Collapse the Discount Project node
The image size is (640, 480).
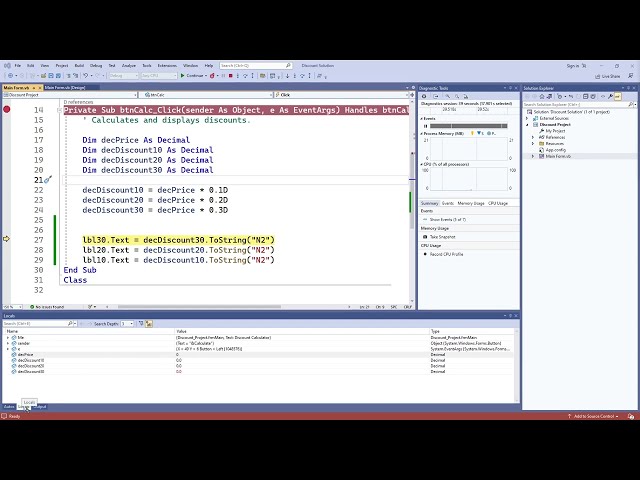click(x=527, y=124)
